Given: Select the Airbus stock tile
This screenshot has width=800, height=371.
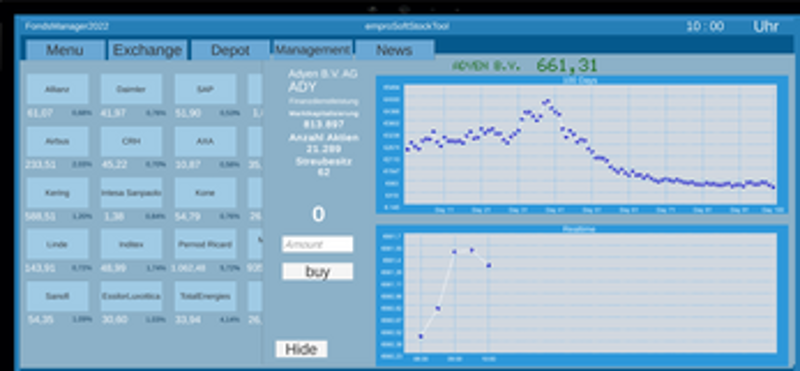Looking at the screenshot, I should point(57,141).
